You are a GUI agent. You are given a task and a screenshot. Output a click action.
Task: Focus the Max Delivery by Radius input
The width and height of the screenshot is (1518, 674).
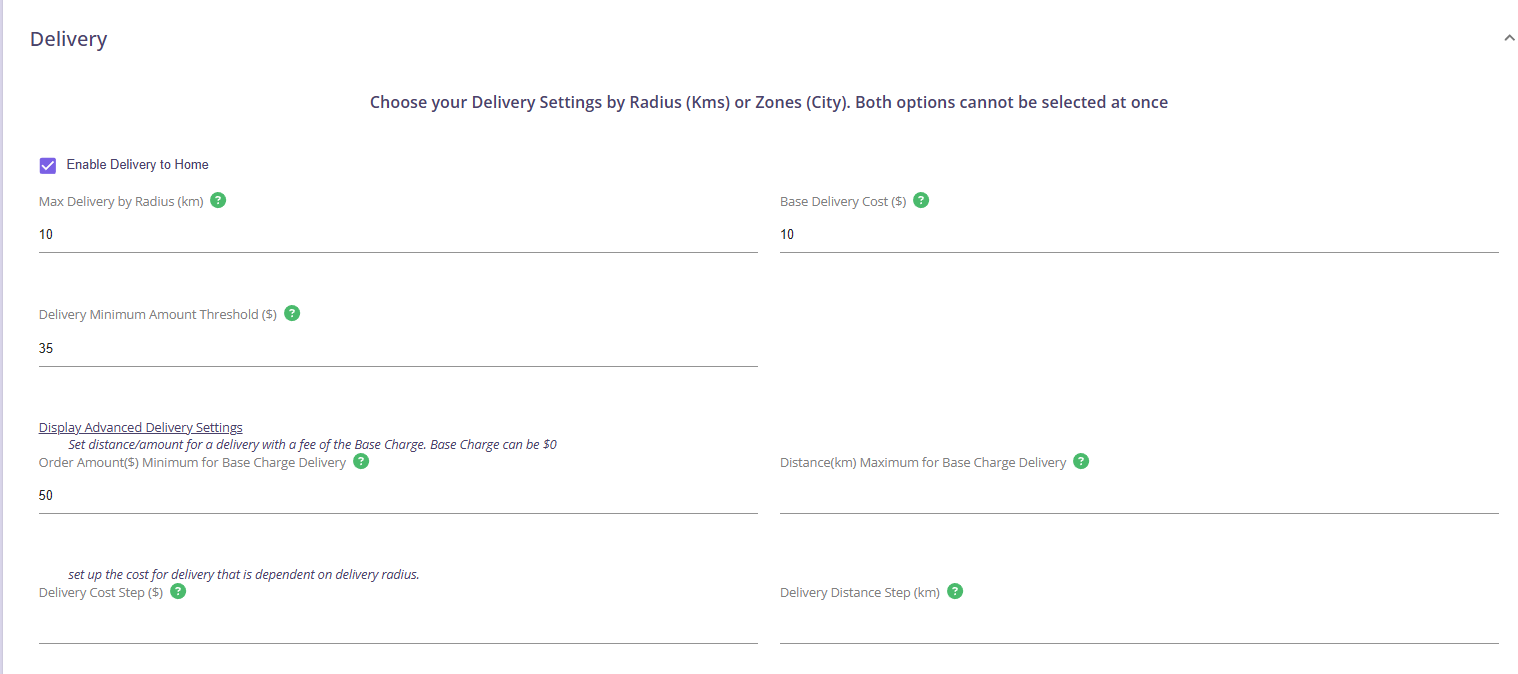pos(397,235)
